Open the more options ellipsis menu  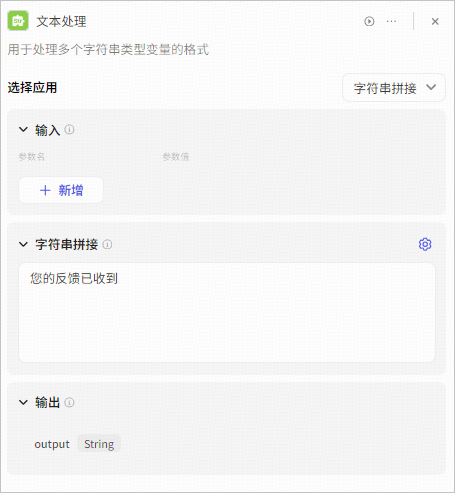(x=391, y=21)
